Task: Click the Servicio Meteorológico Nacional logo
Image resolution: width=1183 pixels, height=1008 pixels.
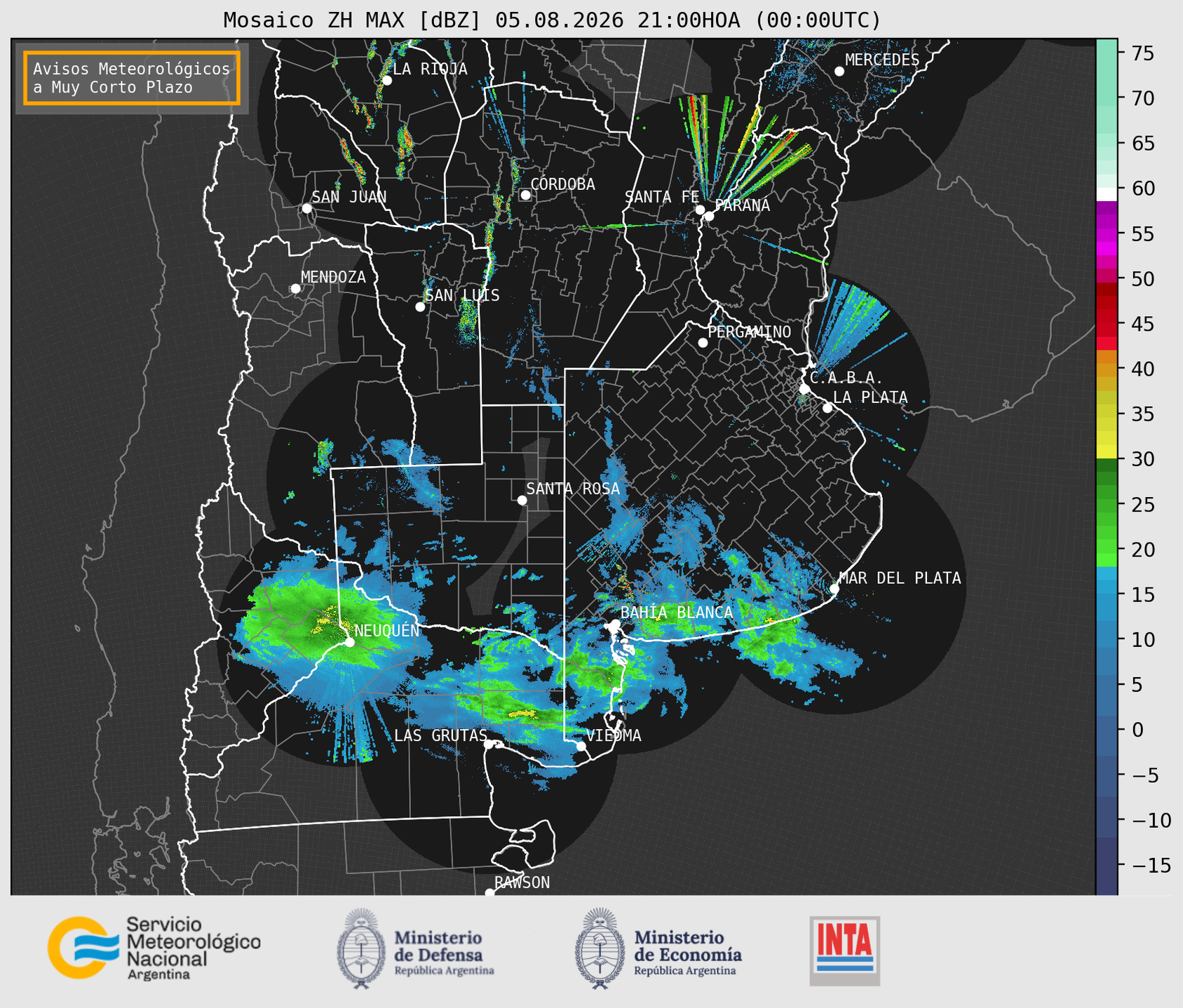Action: 154,948
